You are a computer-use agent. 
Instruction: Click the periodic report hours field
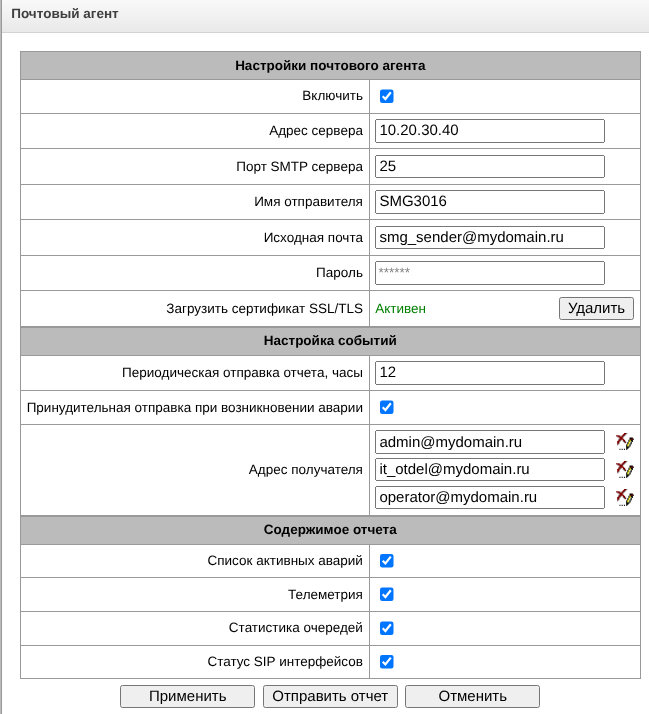pyautogui.click(x=490, y=372)
